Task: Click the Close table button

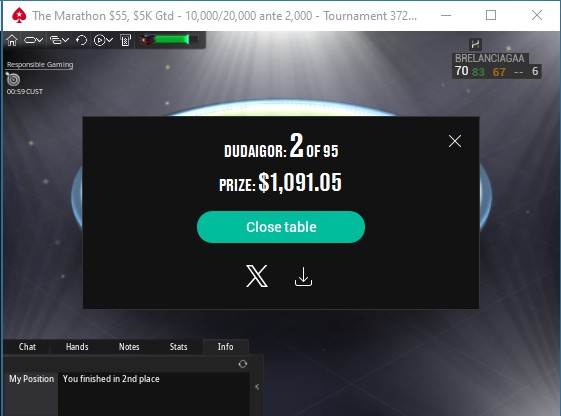Action: (281, 227)
